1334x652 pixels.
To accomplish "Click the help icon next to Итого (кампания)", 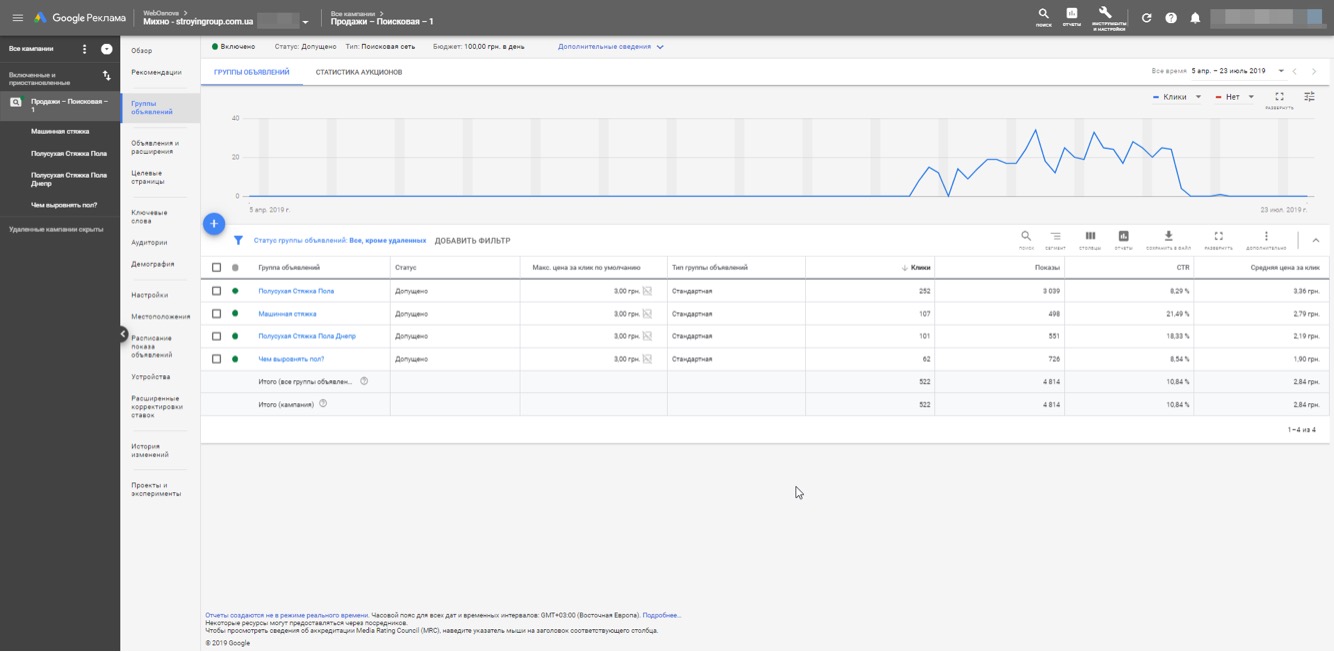I will tap(323, 404).
